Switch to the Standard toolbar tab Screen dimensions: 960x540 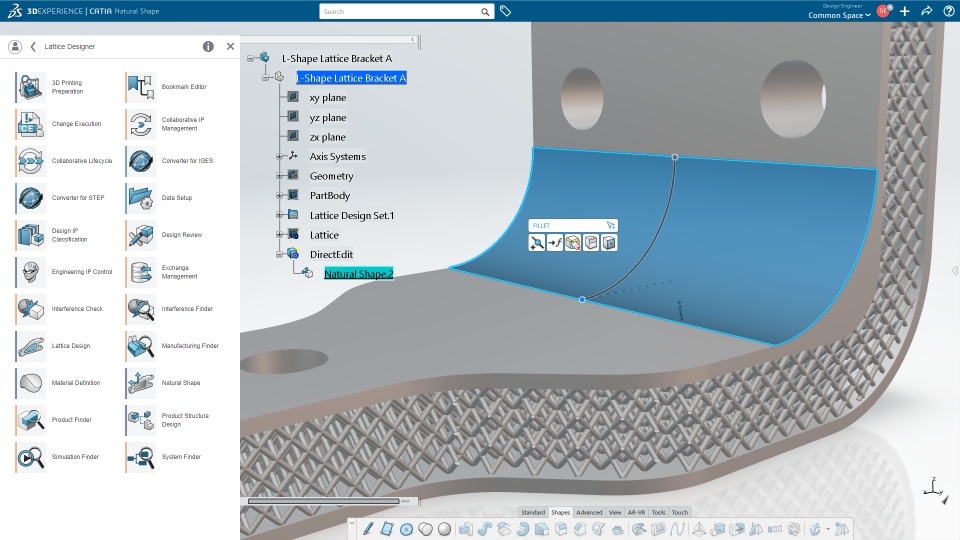coord(533,512)
